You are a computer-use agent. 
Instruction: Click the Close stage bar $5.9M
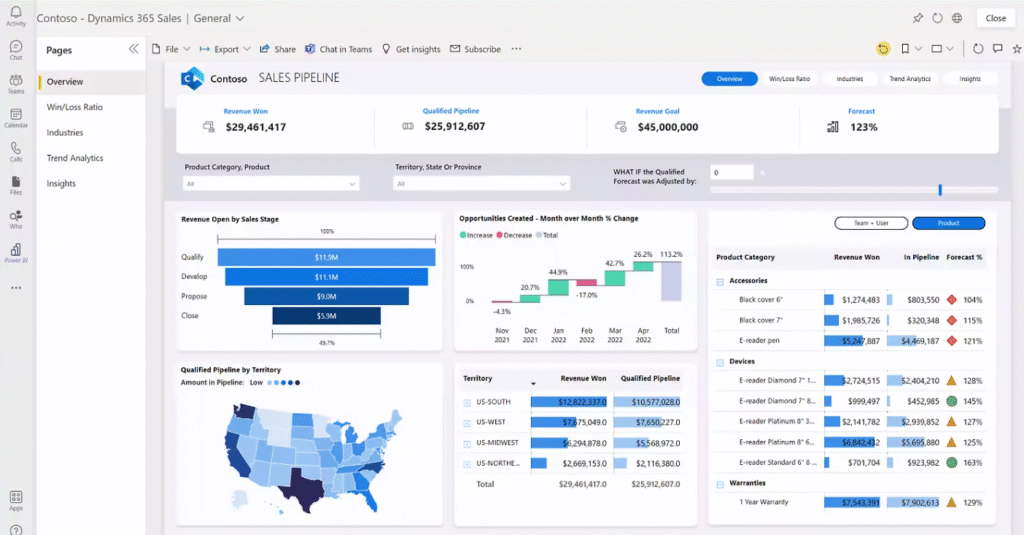[x=326, y=316]
